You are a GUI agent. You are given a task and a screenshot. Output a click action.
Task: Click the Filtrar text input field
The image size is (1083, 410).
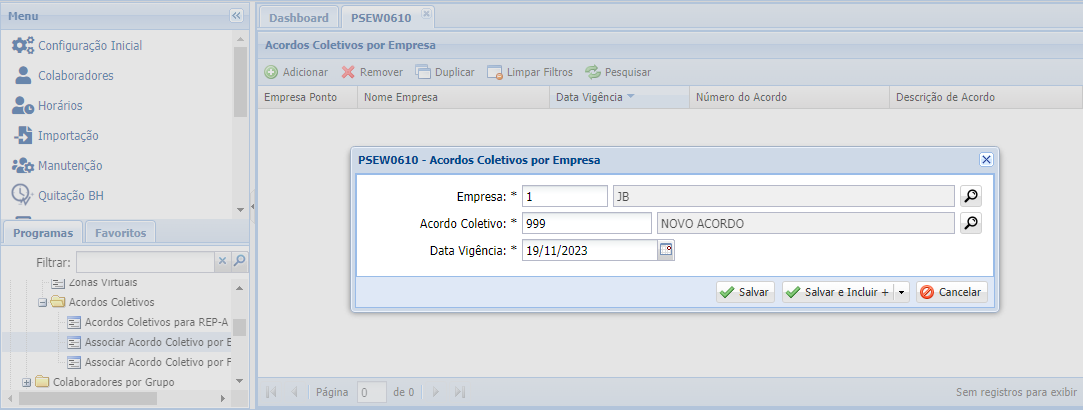[x=145, y=262]
